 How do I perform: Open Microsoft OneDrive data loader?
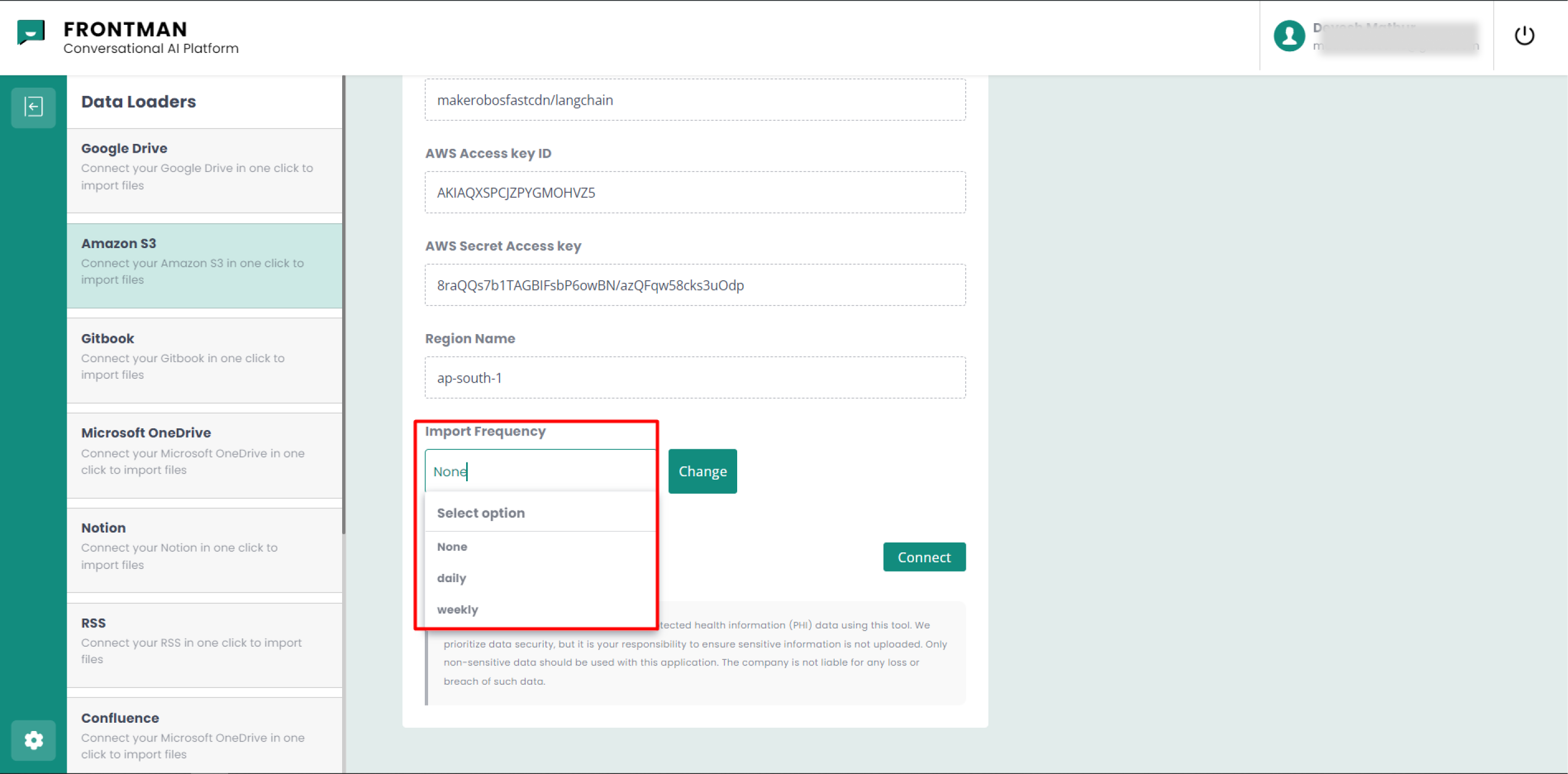pyautogui.click(x=204, y=455)
